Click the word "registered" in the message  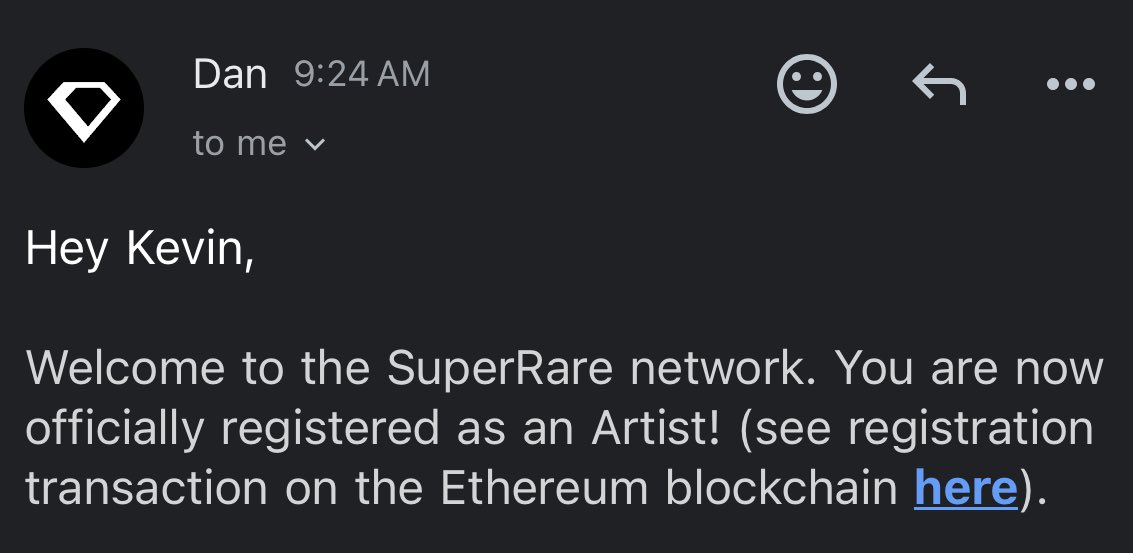[330, 429]
